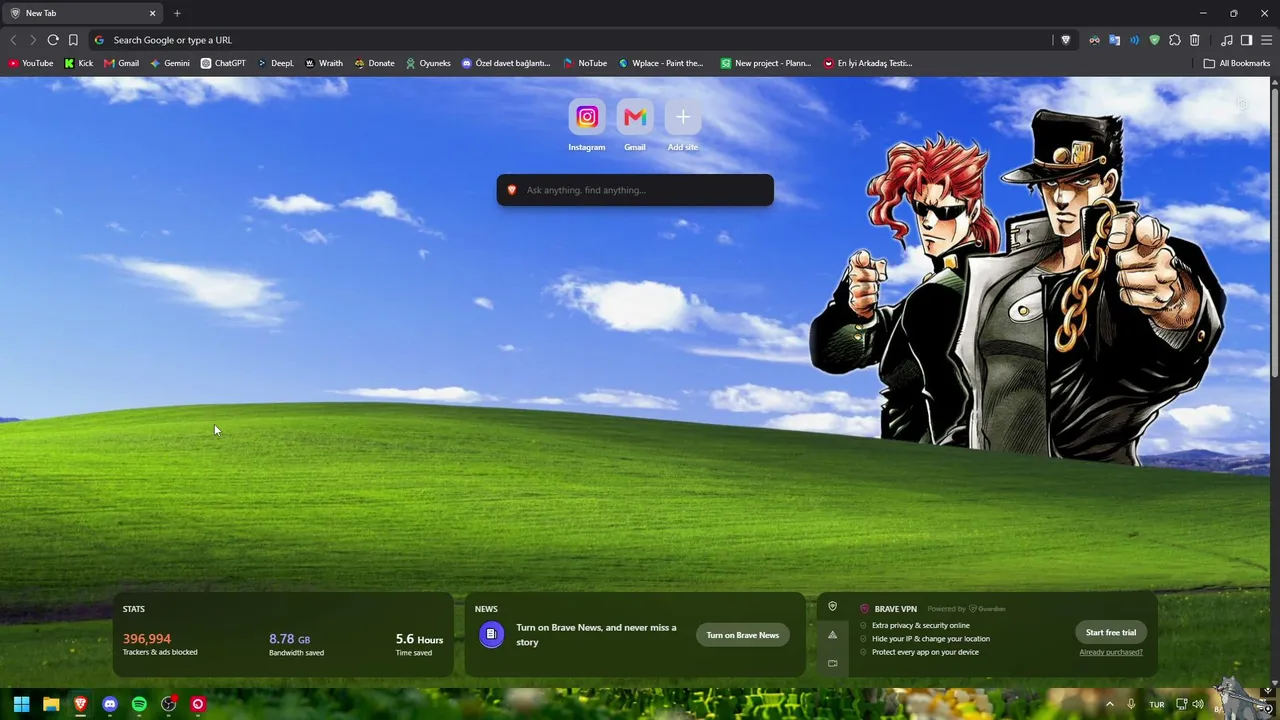Click the Brave icon in the taskbar
Image resolution: width=1280 pixels, height=720 pixels.
(x=80, y=704)
